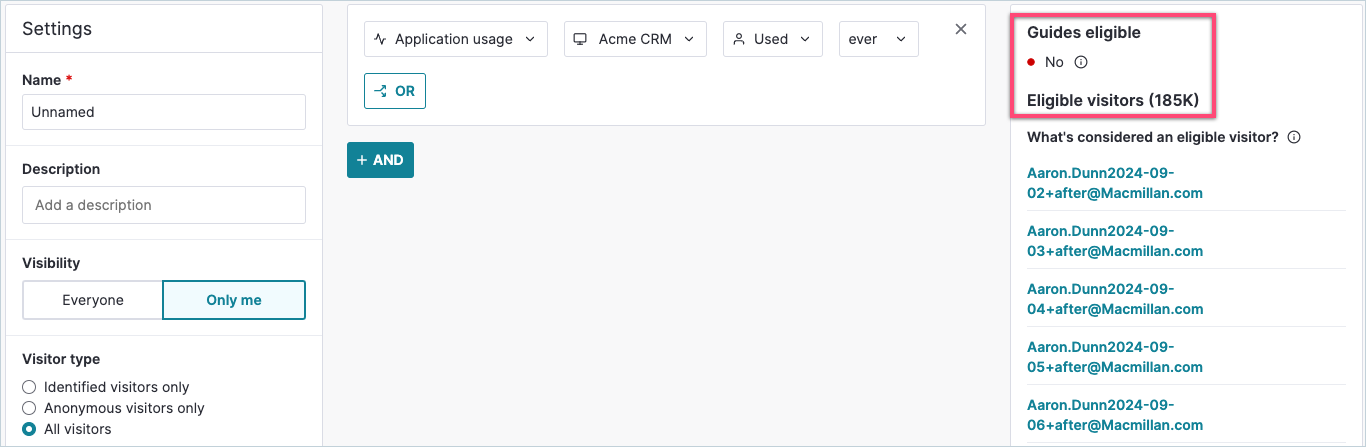Click info icon next to eligible visitor question
1366x447 pixels.
coord(1294,137)
